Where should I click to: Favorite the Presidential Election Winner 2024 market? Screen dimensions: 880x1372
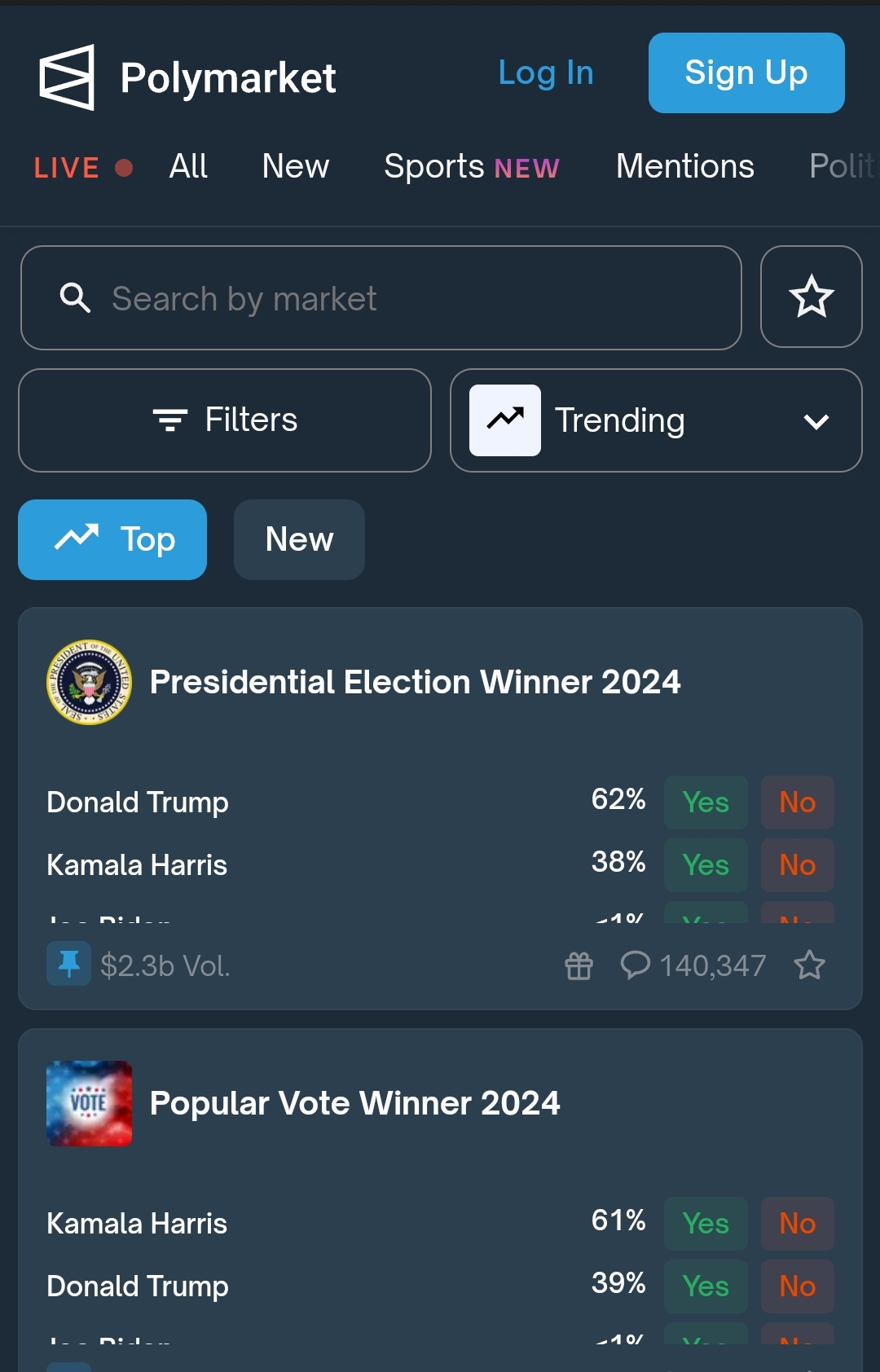coord(809,965)
